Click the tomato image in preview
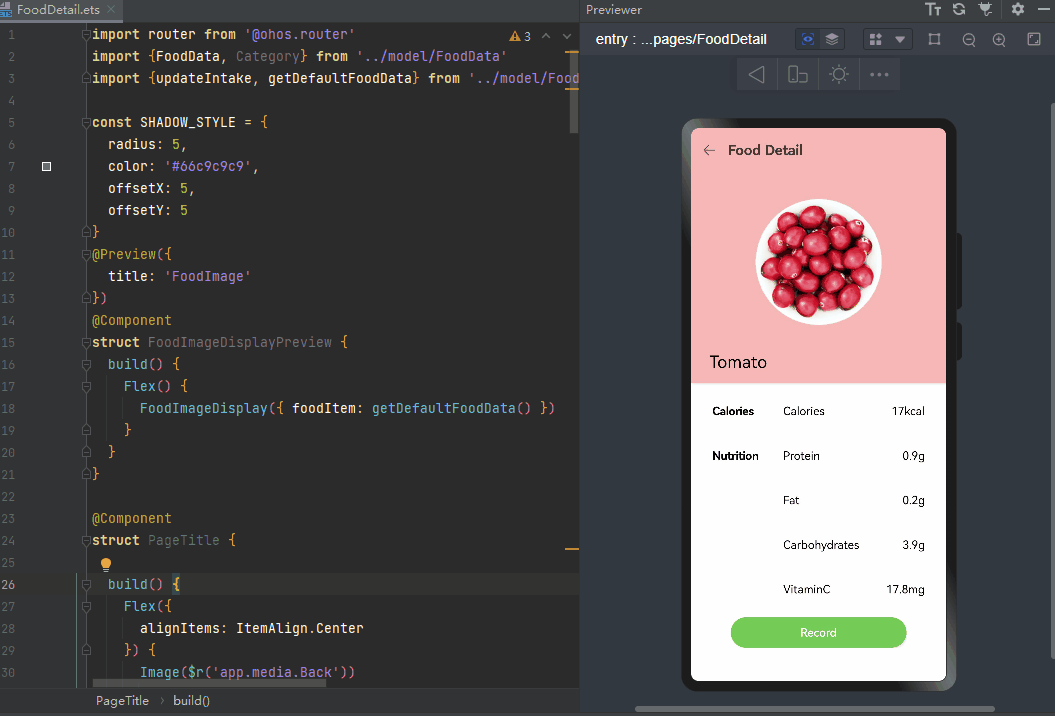 coord(818,262)
